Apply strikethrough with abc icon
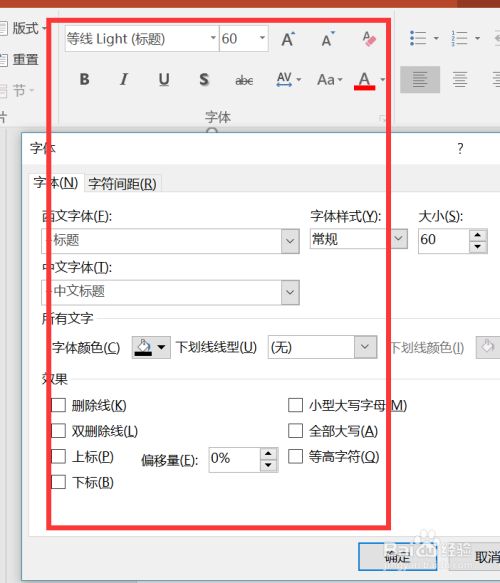 244,80
